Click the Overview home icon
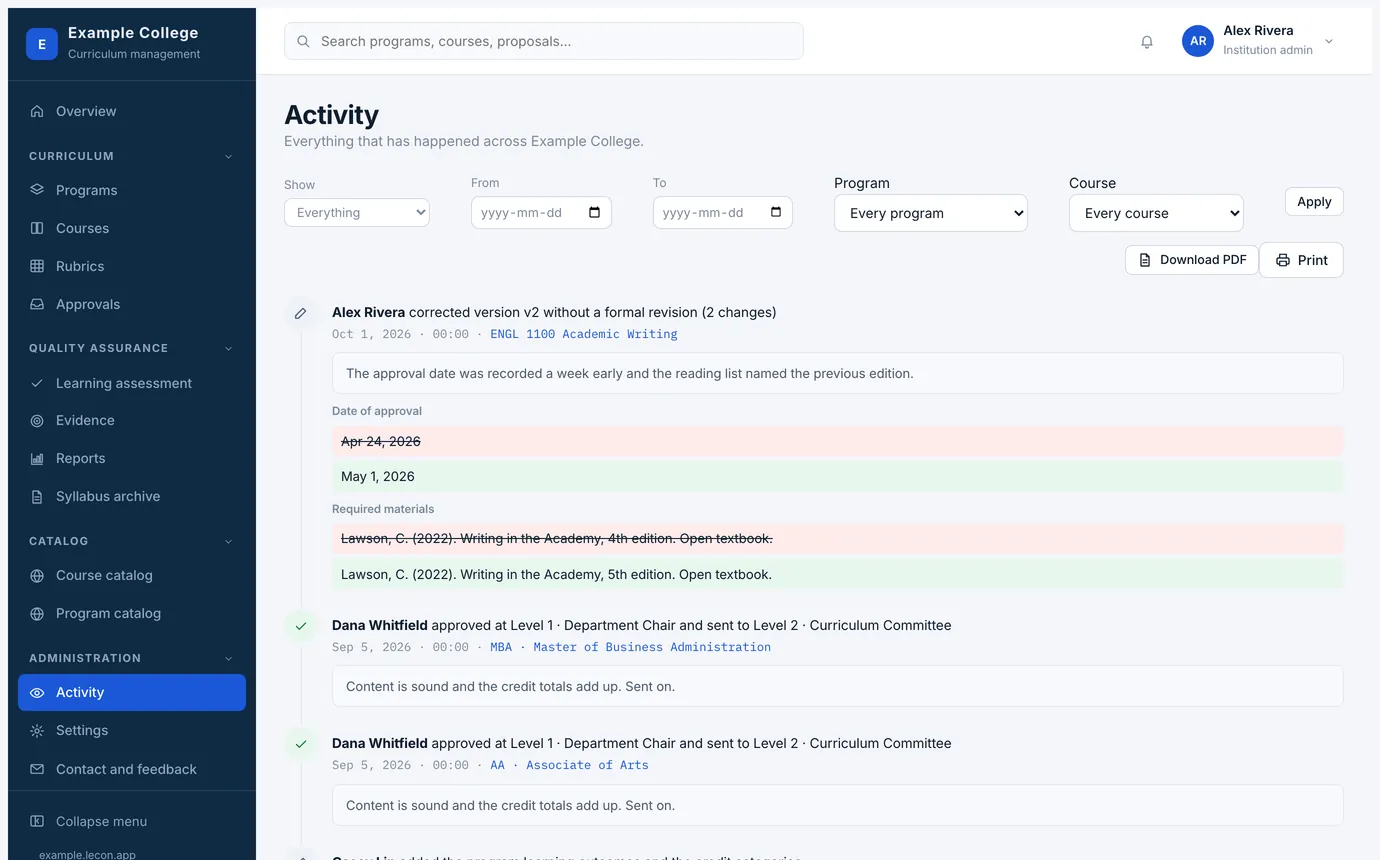This screenshot has width=1380, height=860. (x=37, y=111)
